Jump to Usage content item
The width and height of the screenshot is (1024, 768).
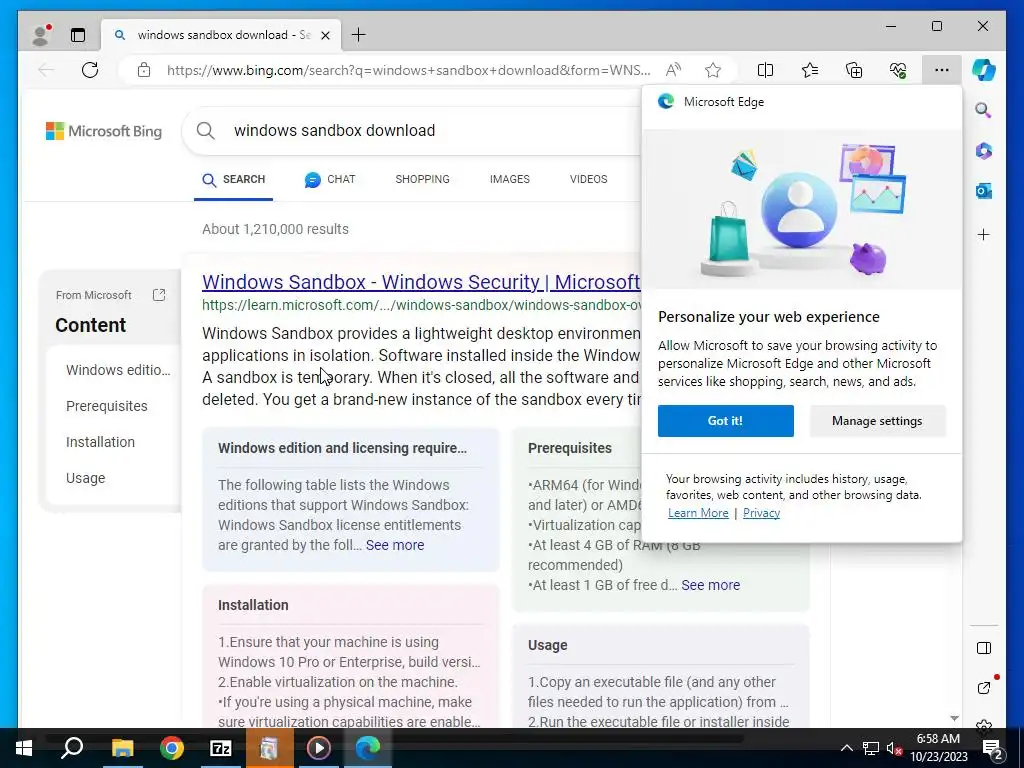(86, 478)
